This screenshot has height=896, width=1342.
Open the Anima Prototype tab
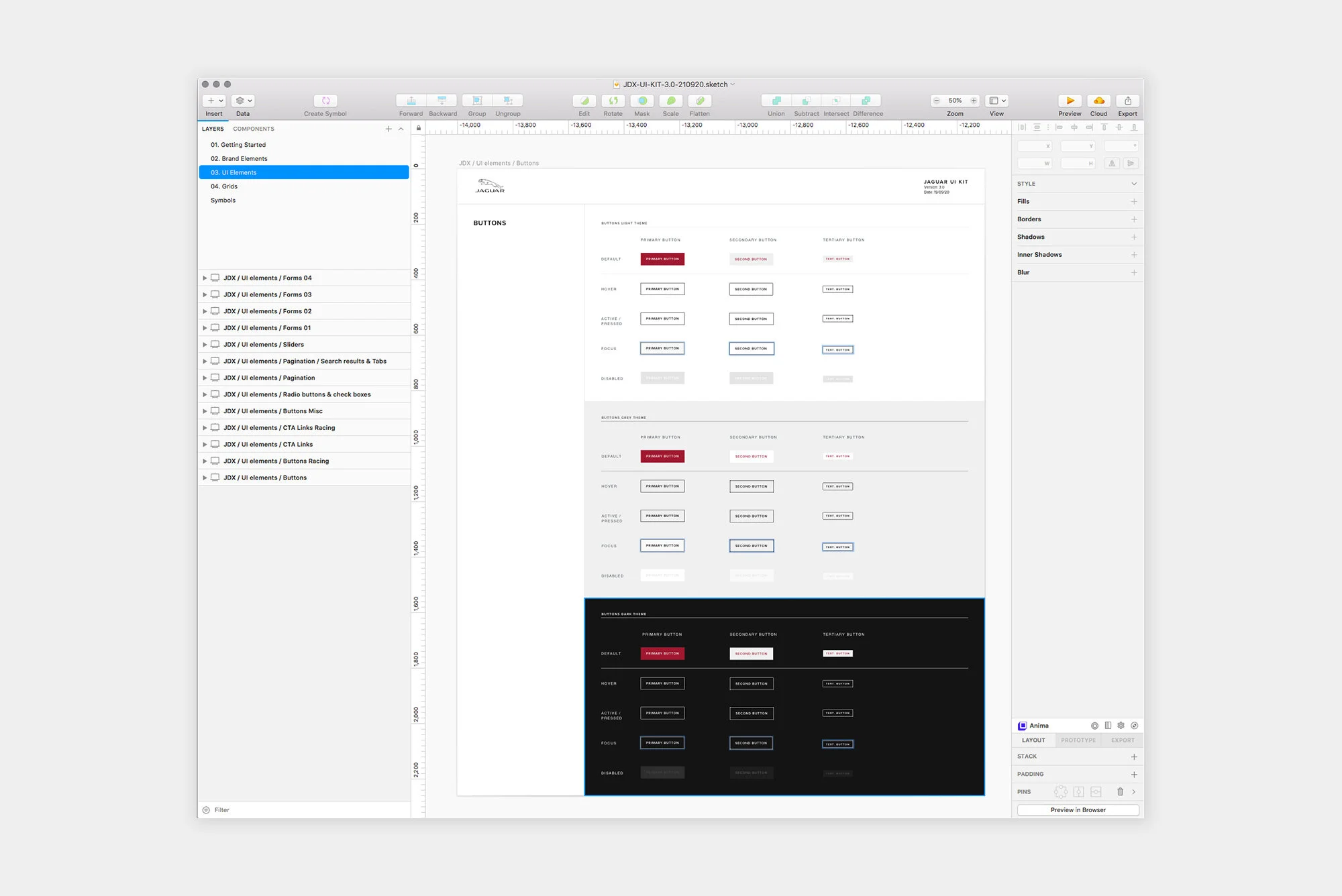tap(1078, 740)
